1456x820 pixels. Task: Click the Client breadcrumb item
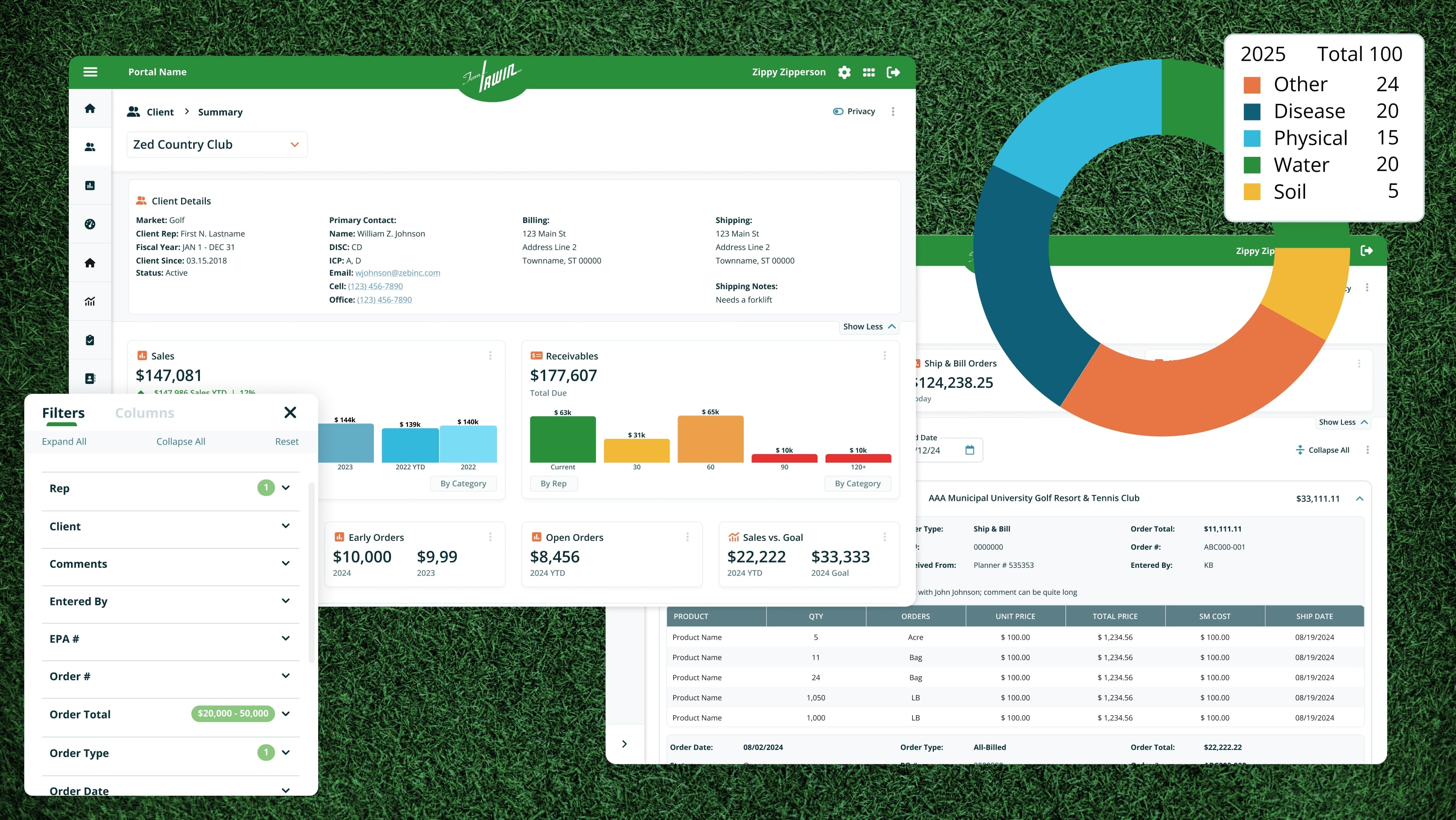tap(160, 112)
